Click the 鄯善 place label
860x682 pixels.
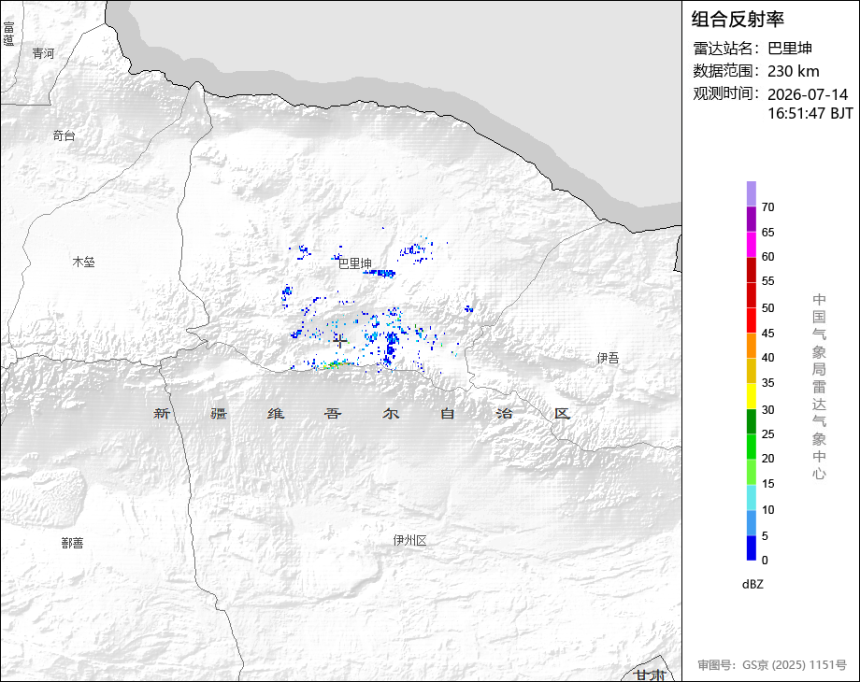tap(72, 543)
